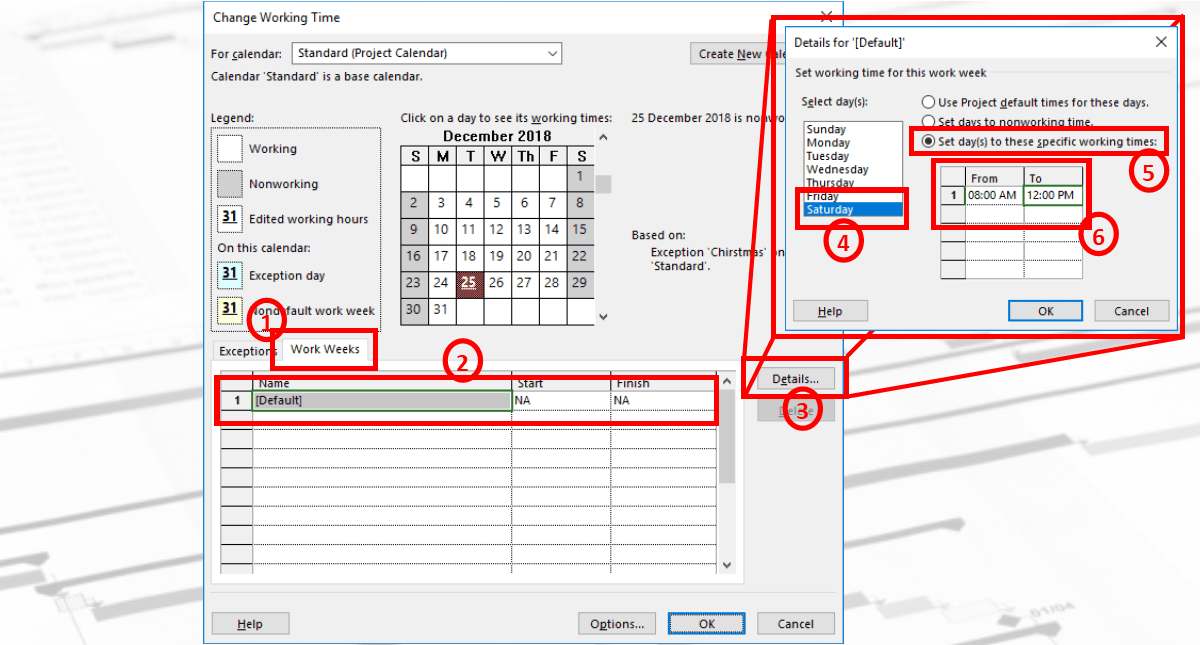The height and width of the screenshot is (645, 1200).
Task: Click the Details... button
Action: click(x=795, y=379)
